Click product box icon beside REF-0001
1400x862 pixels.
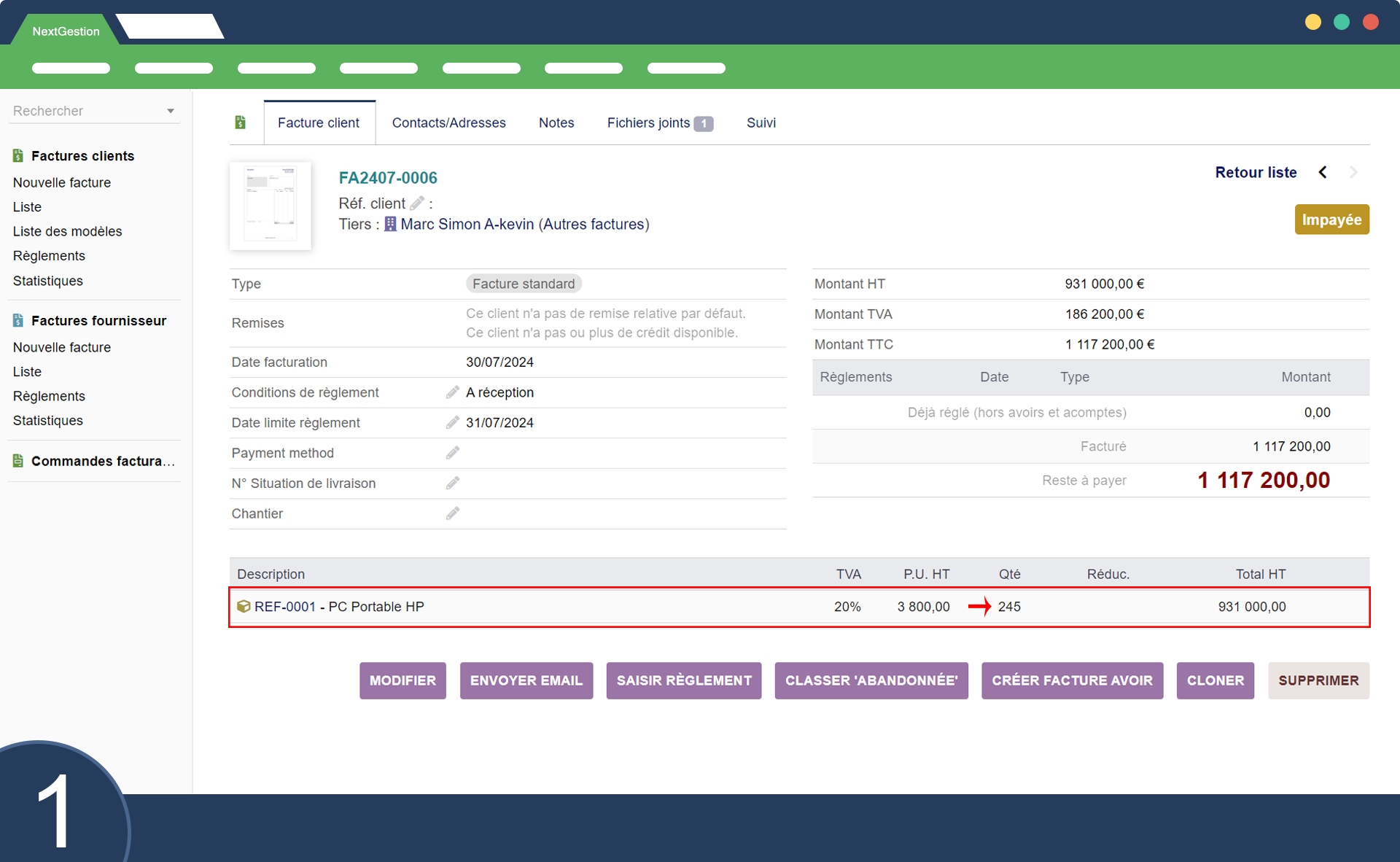tap(244, 606)
